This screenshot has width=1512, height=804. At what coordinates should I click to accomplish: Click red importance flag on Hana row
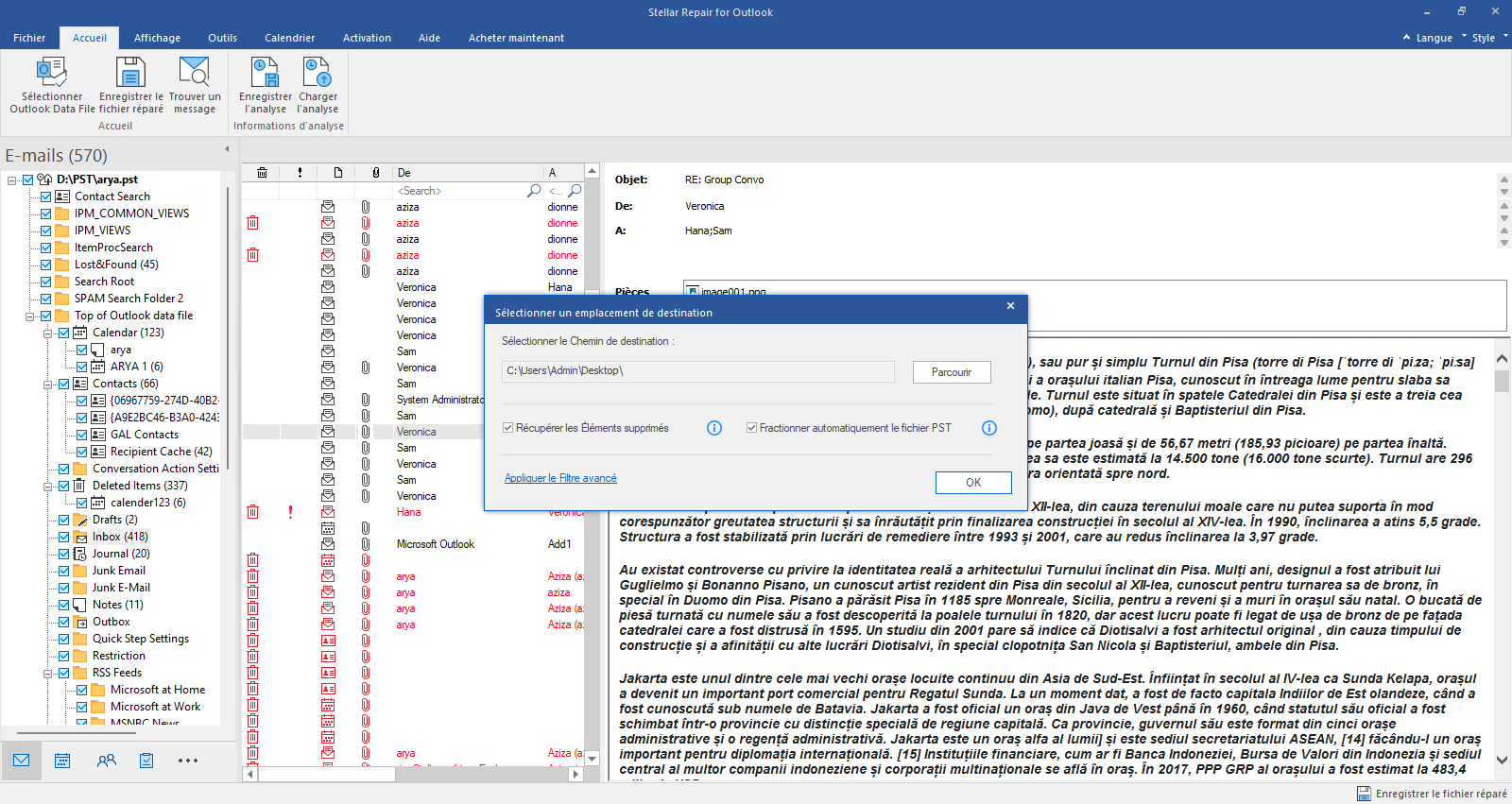tap(290, 512)
